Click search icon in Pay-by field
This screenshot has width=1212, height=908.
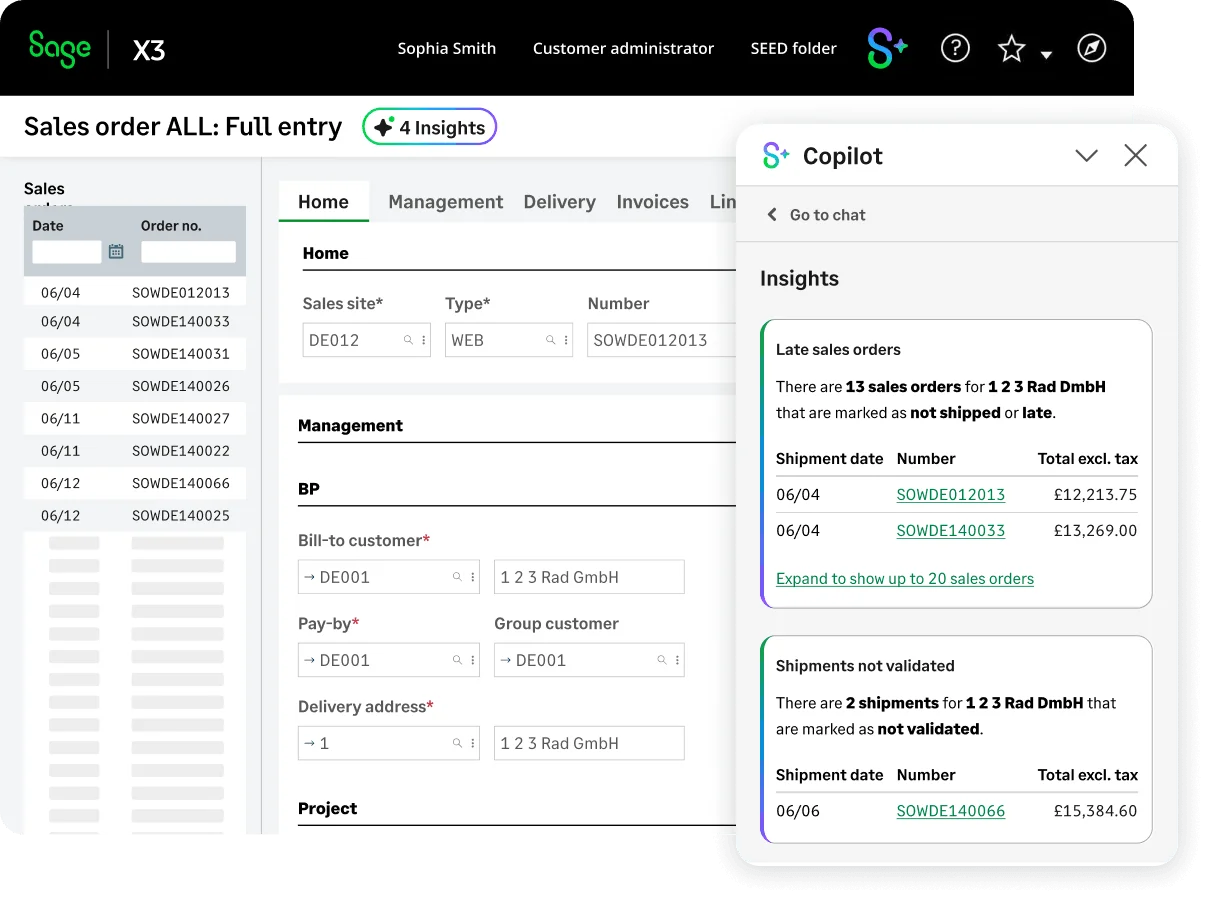[x=457, y=660]
